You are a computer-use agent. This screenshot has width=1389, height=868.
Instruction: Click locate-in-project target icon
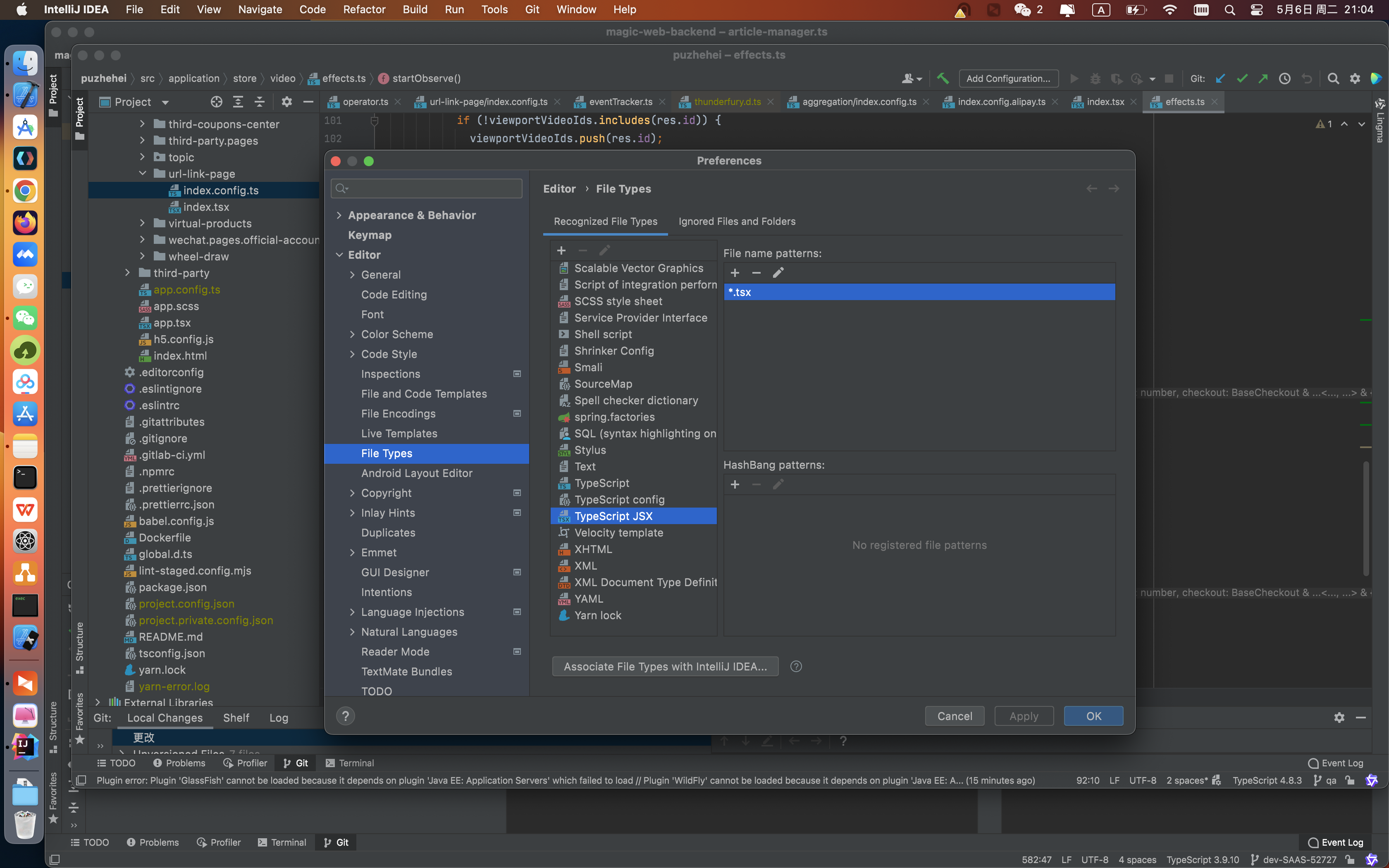216,102
